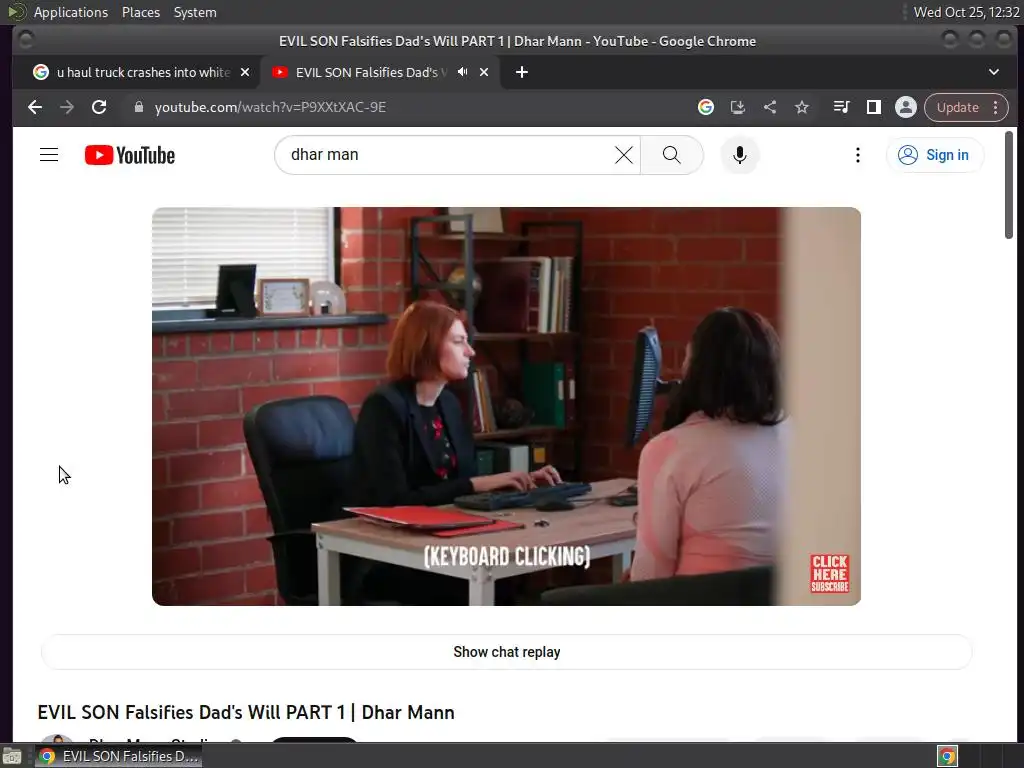The width and height of the screenshot is (1024, 768).
Task: Install app via the address bar download icon
Action: point(737,107)
